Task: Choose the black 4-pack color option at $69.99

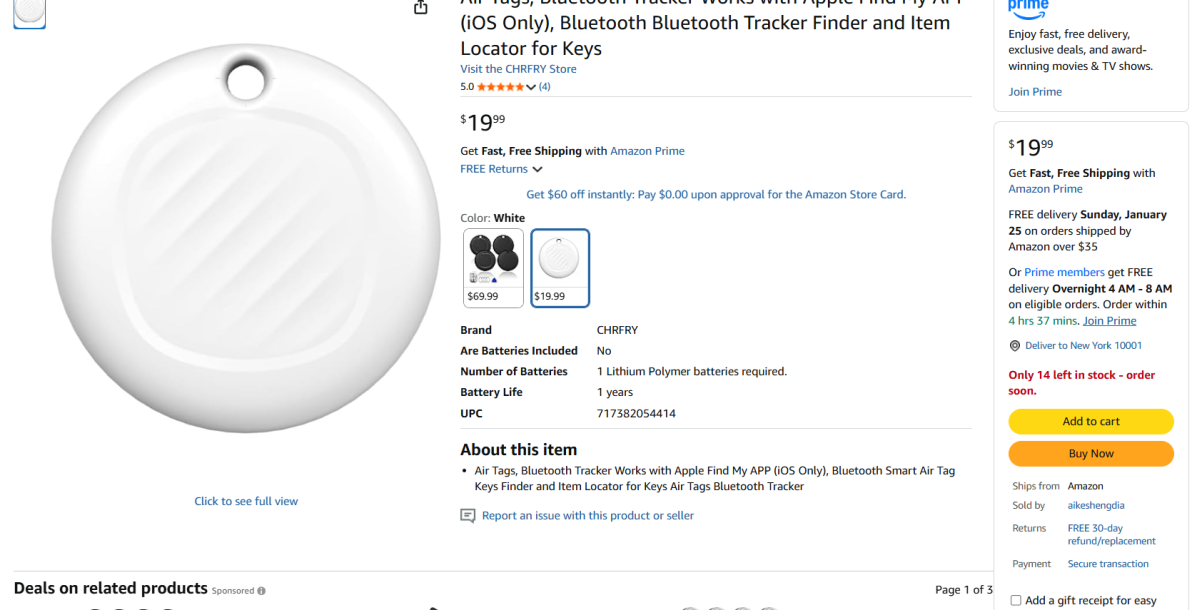Action: [x=493, y=267]
